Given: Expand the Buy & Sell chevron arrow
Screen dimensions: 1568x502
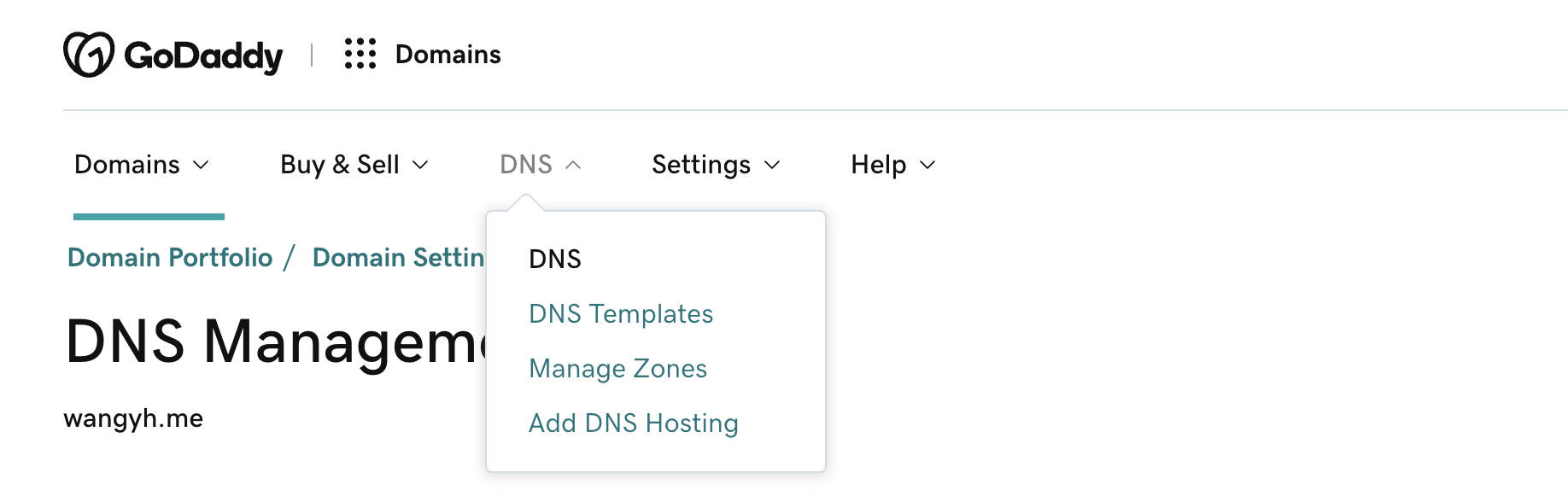Looking at the screenshot, I should pyautogui.click(x=420, y=165).
